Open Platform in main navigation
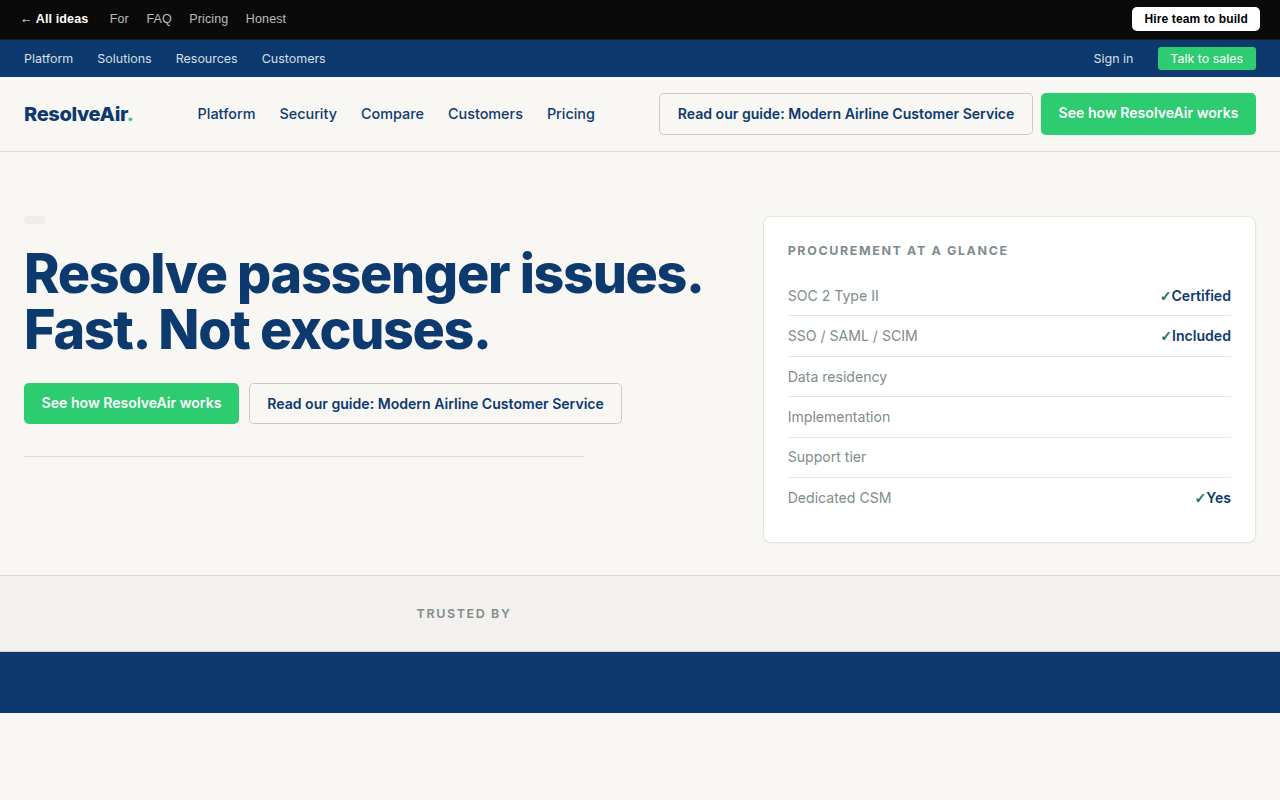 226,114
